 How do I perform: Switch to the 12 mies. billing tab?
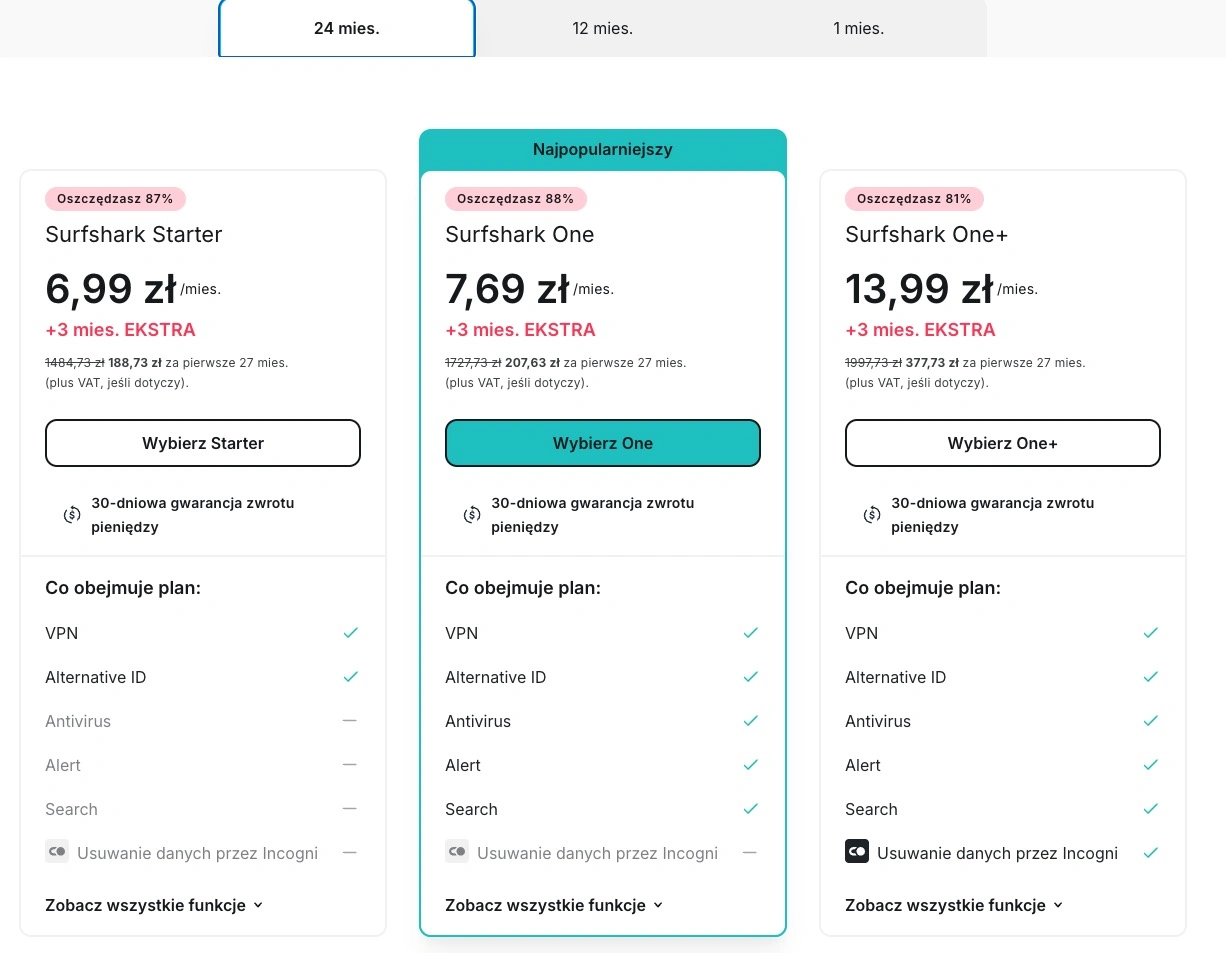(602, 28)
